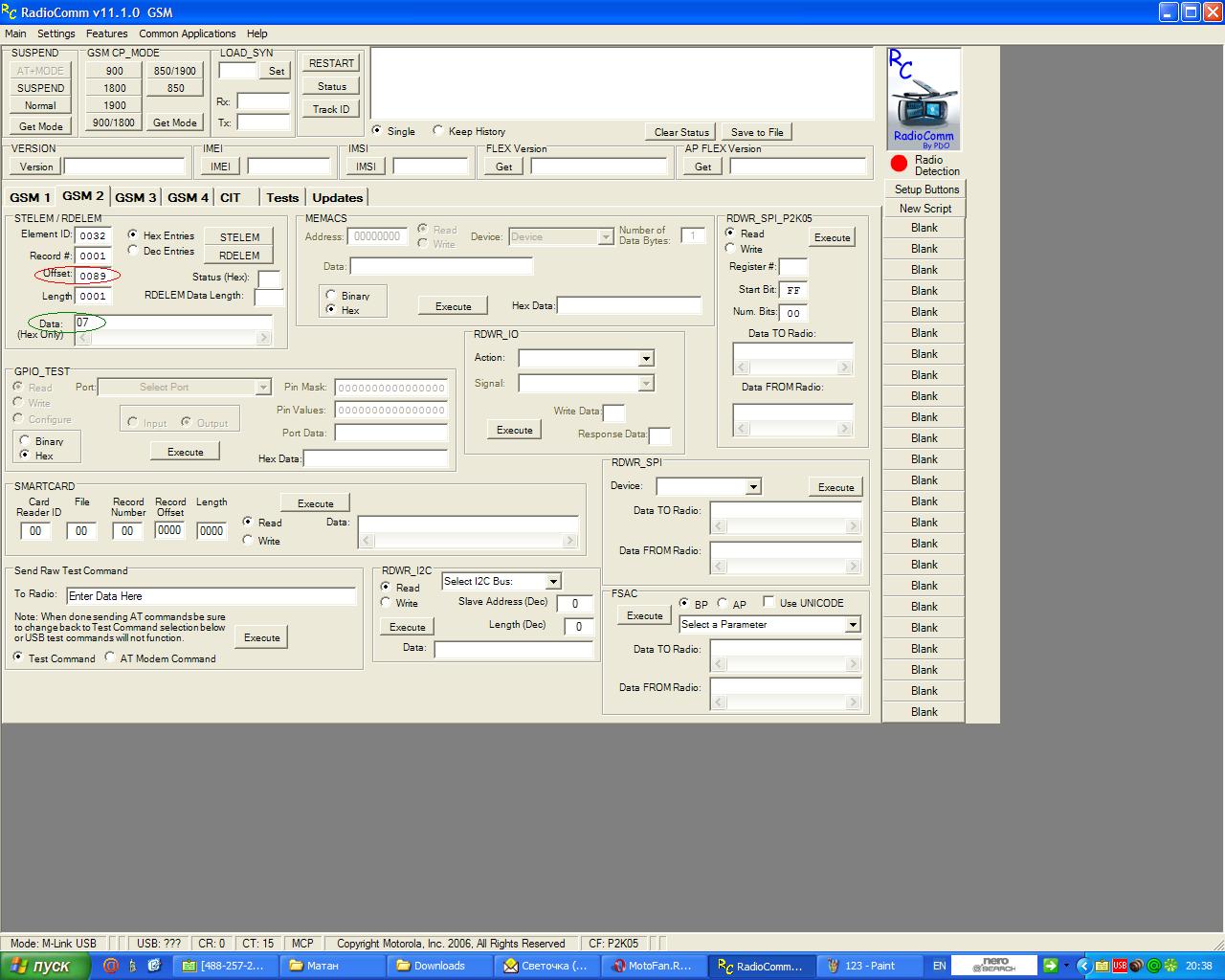Click the IMEI button
Viewport: 1225px width, 980px height.
(220, 167)
